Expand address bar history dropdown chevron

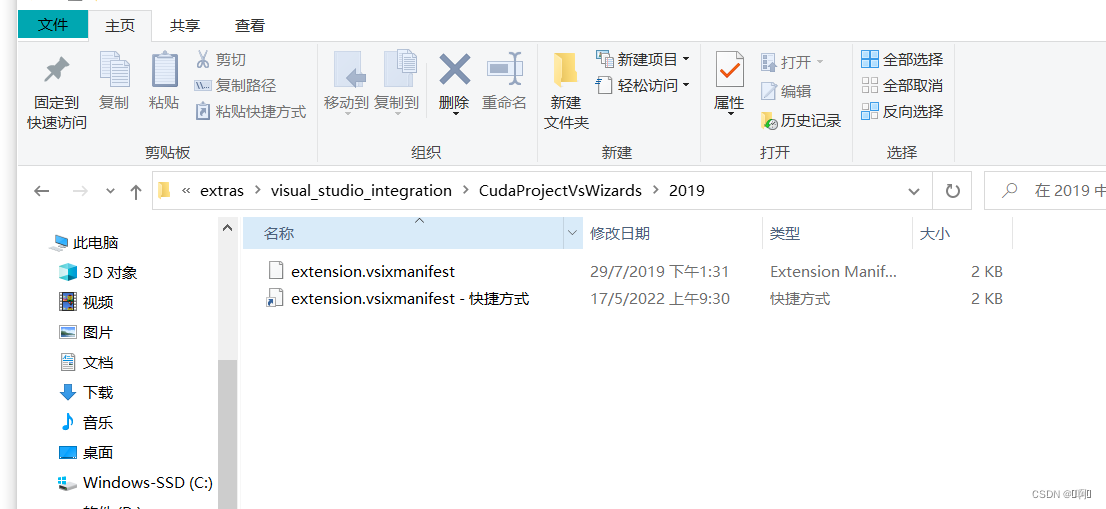click(914, 191)
